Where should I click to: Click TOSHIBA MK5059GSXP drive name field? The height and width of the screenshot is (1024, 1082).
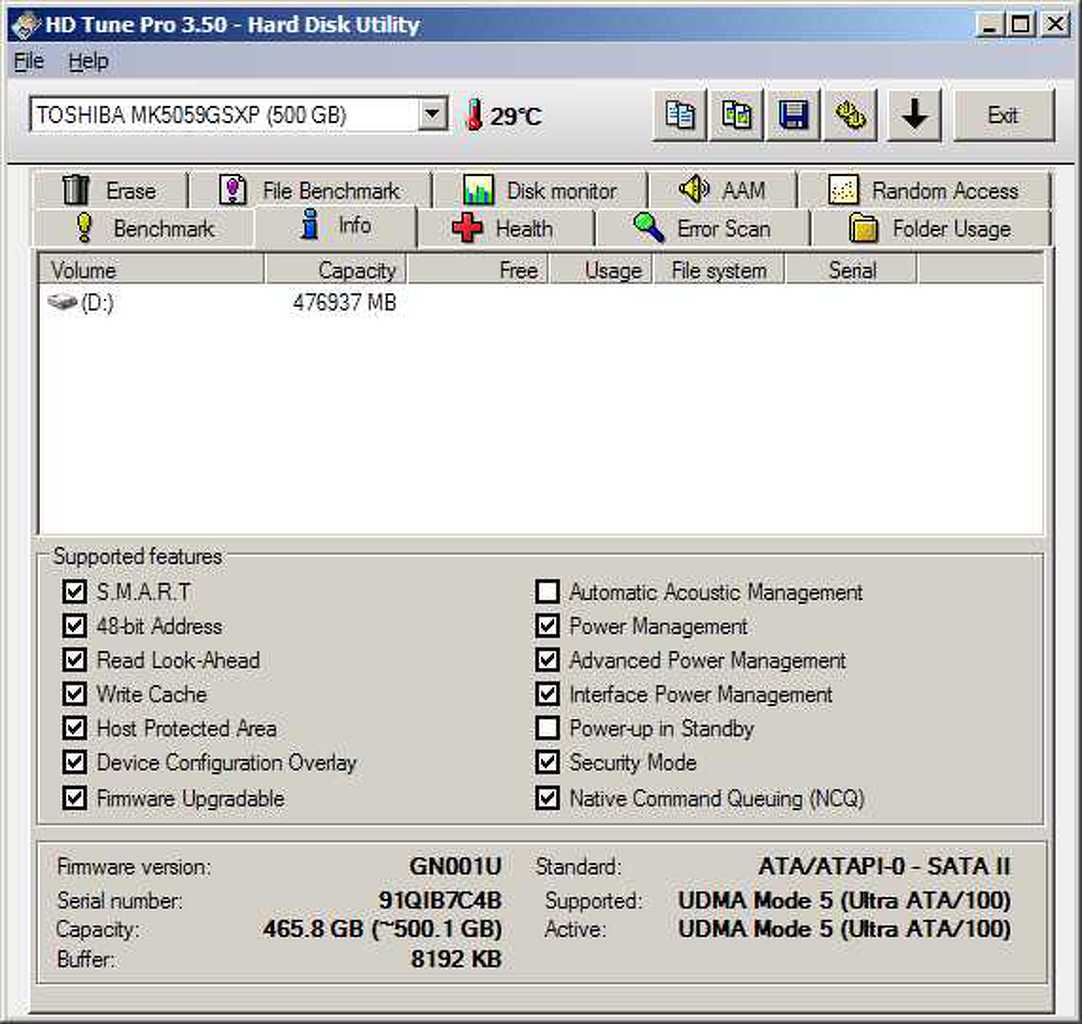[224, 115]
